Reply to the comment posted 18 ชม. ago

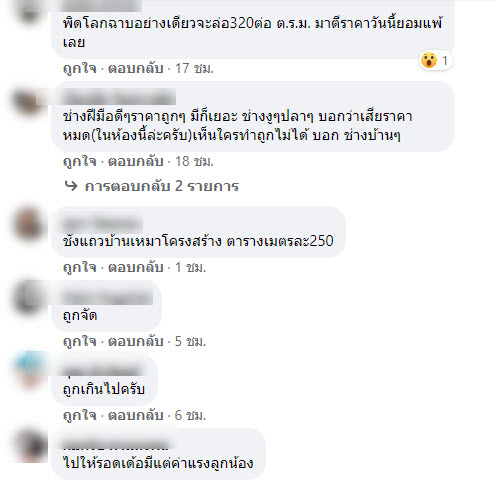(x=136, y=161)
